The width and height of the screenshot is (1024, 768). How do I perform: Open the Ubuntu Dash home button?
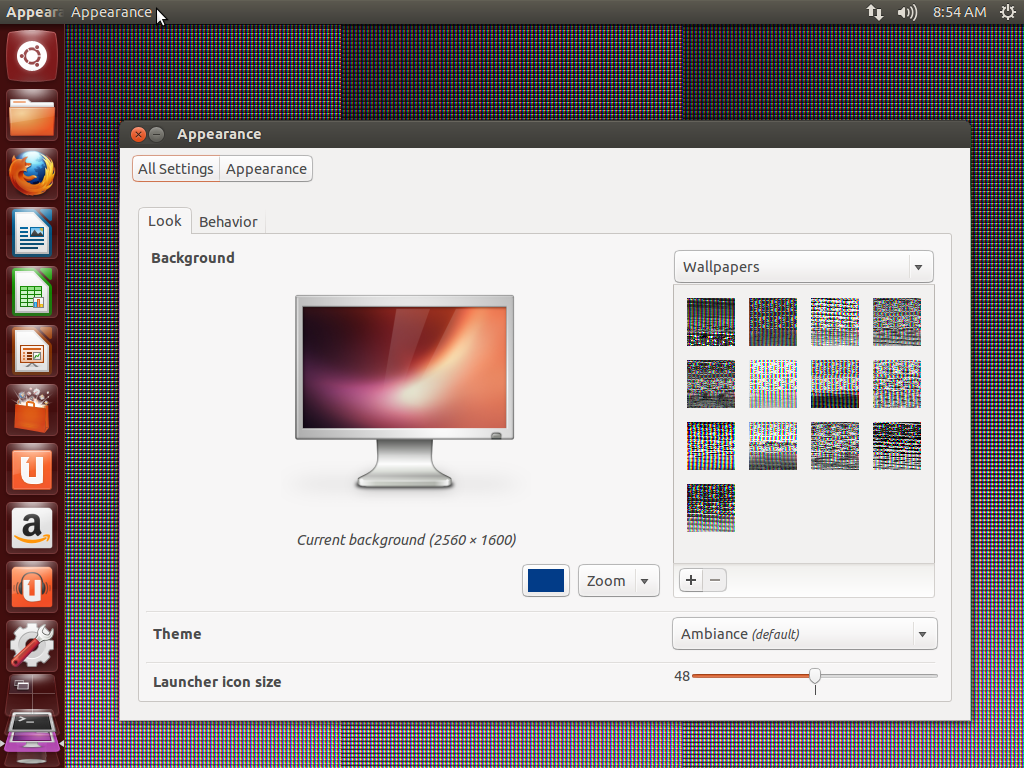pyautogui.click(x=32, y=56)
